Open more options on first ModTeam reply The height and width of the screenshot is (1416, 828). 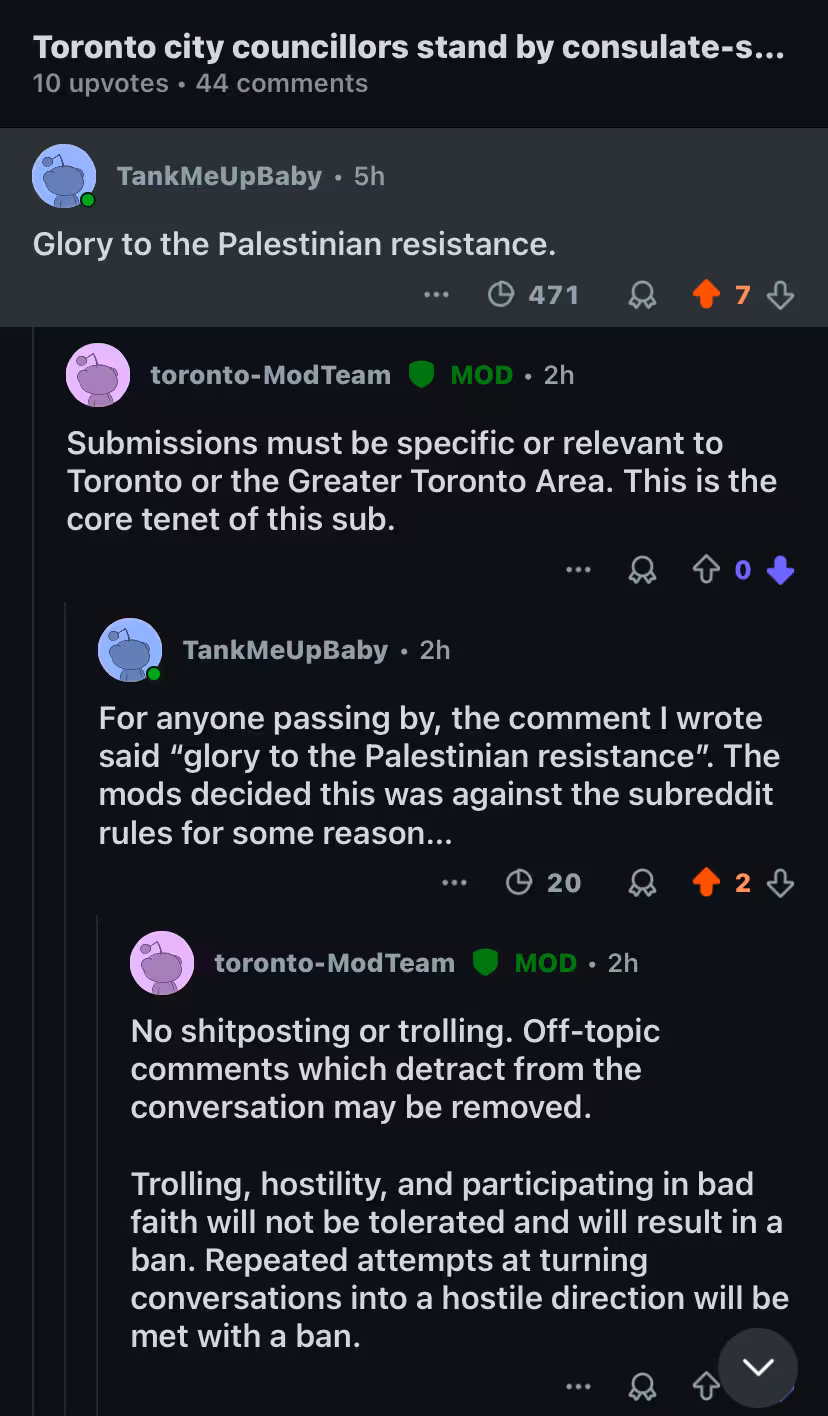(578, 570)
